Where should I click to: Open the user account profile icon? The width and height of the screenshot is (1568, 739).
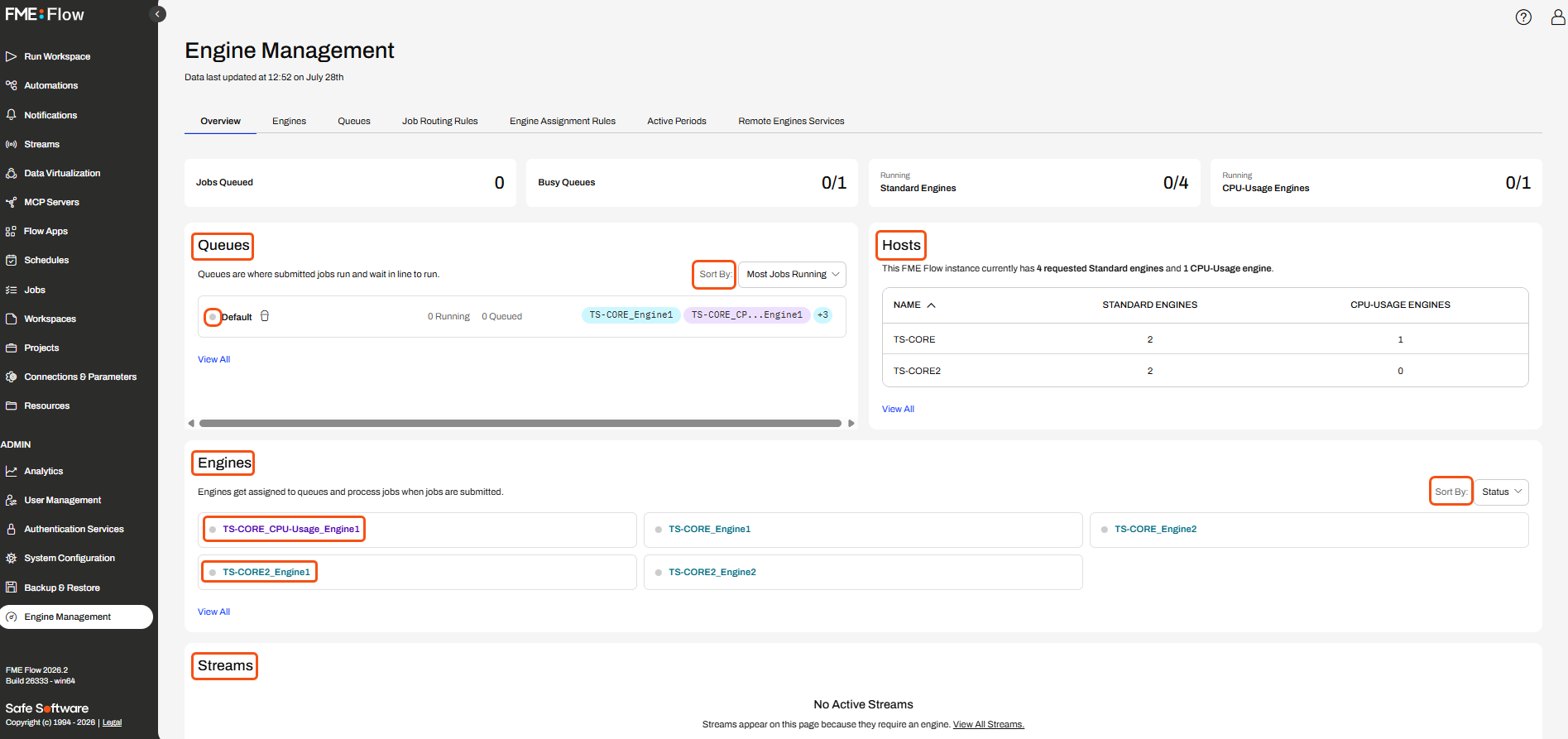pos(1558,17)
